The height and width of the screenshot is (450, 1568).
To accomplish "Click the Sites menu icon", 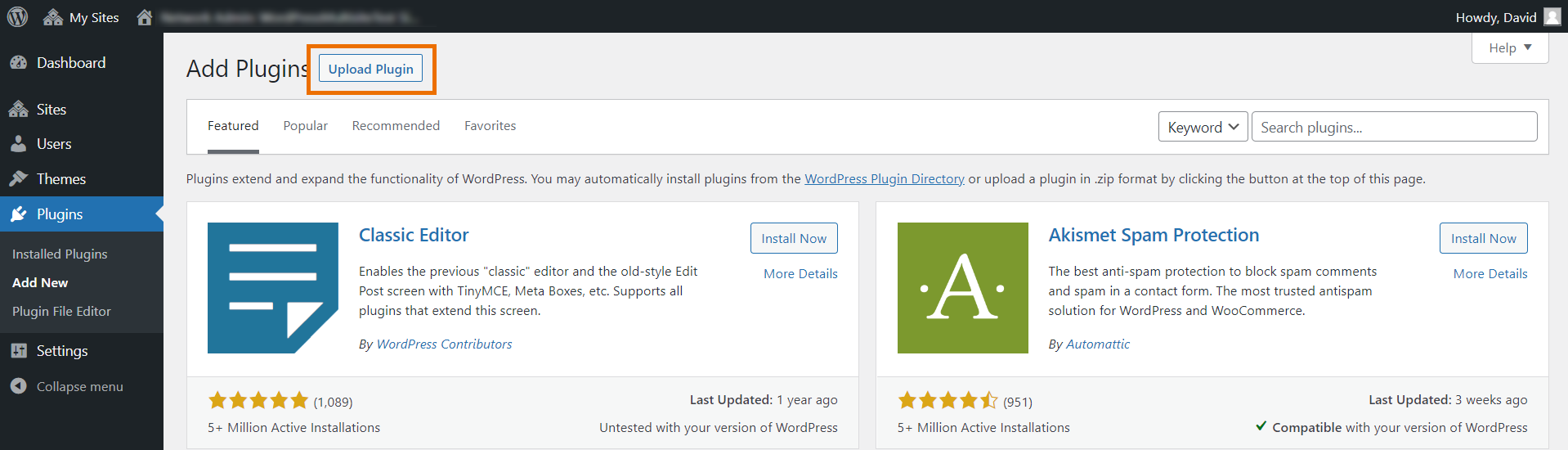I will coord(18,110).
